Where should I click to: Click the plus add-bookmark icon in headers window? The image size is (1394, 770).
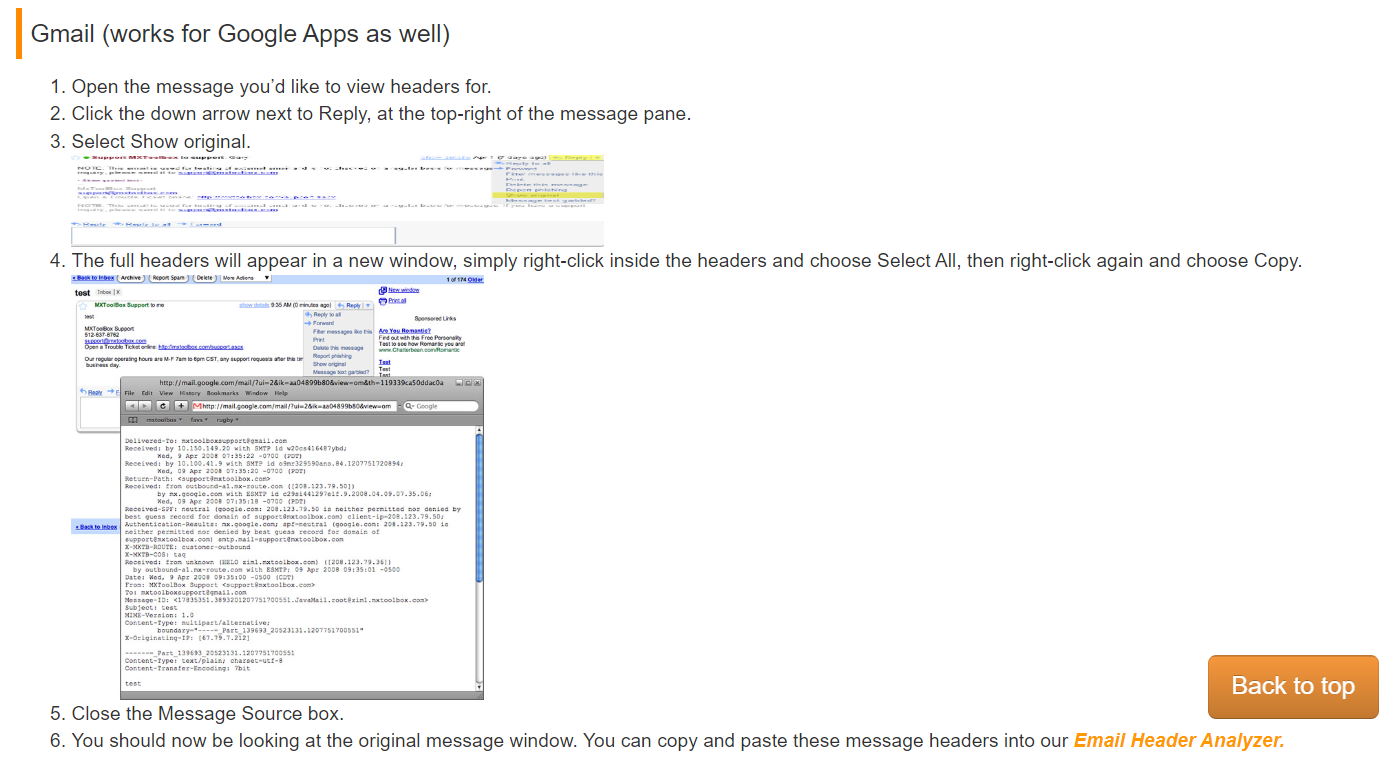point(181,406)
